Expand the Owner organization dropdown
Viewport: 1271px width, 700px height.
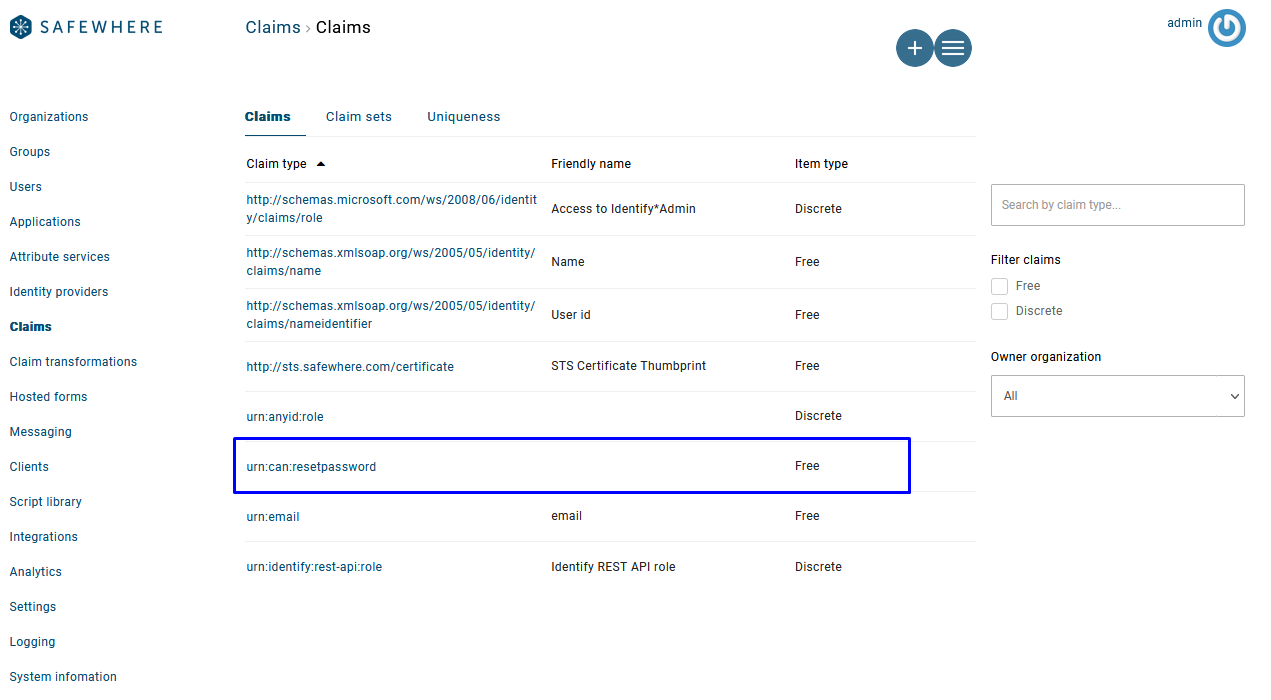pos(1117,396)
